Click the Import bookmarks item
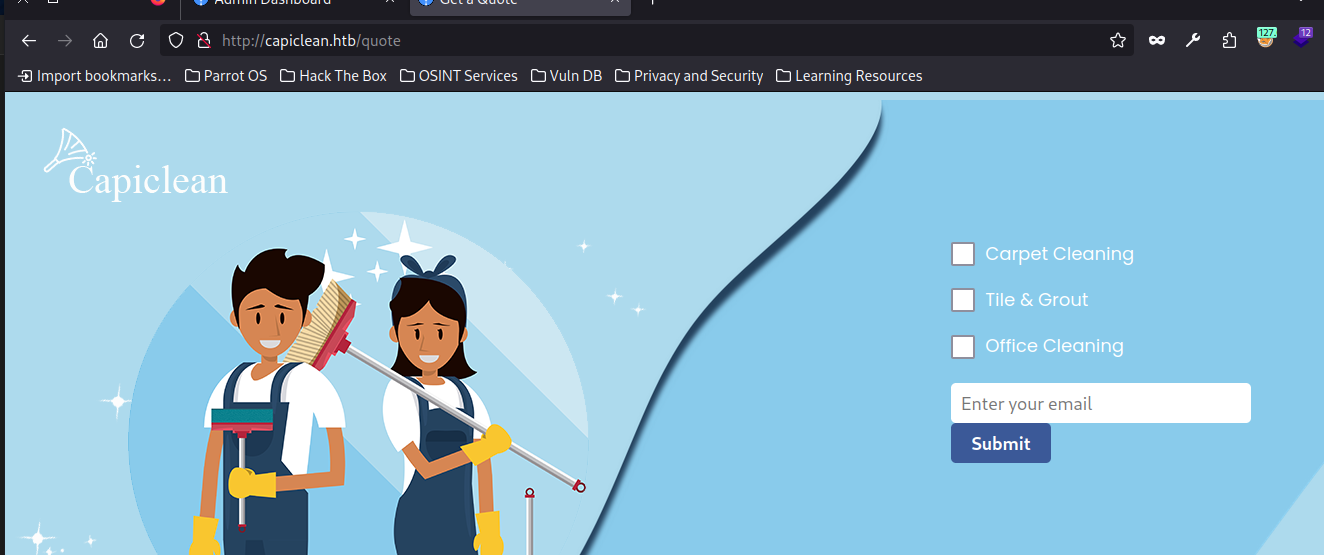Image resolution: width=1324 pixels, height=555 pixels. [x=95, y=76]
